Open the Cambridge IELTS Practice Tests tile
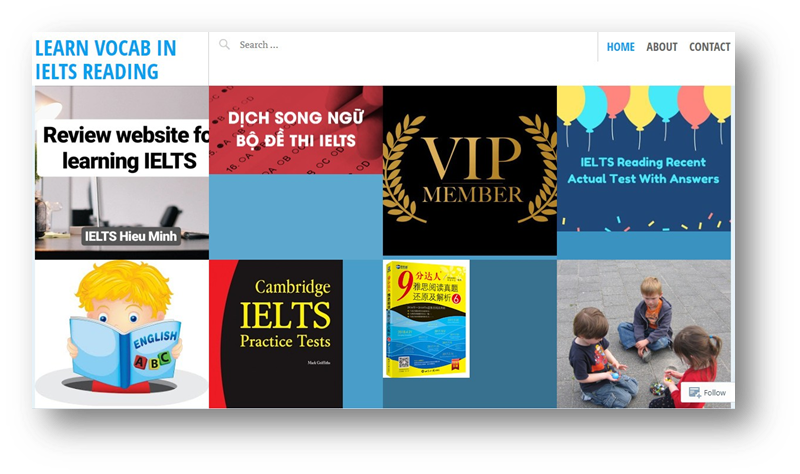The width and height of the screenshot is (800, 474). (296, 334)
